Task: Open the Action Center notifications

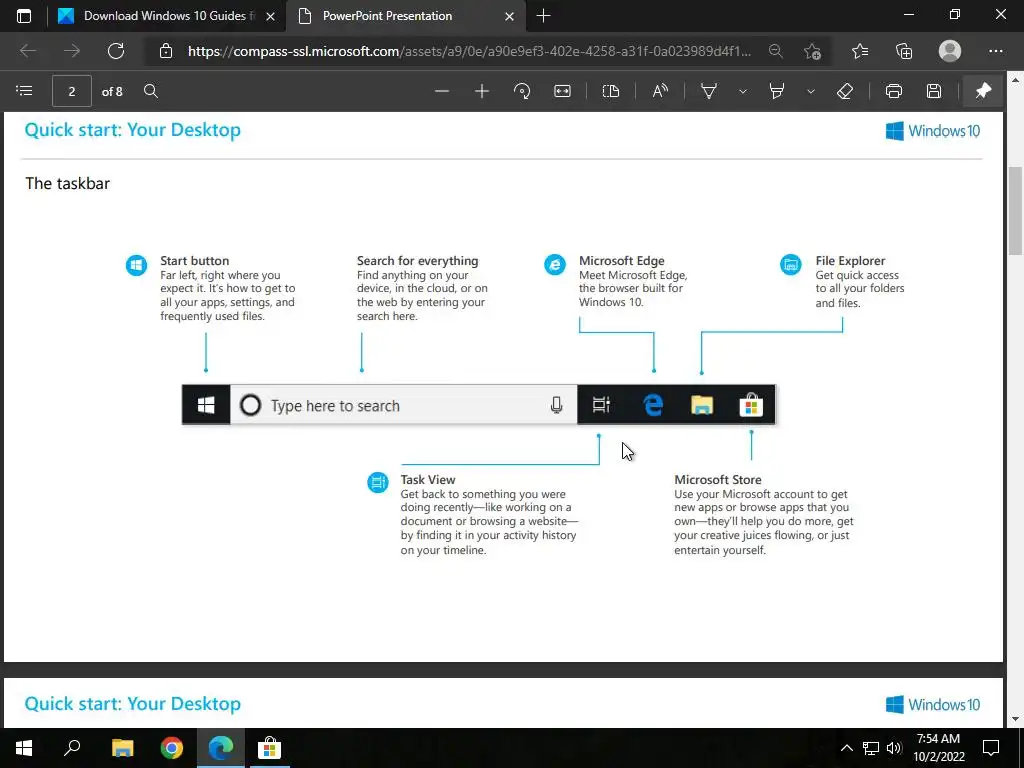Action: tap(991, 748)
